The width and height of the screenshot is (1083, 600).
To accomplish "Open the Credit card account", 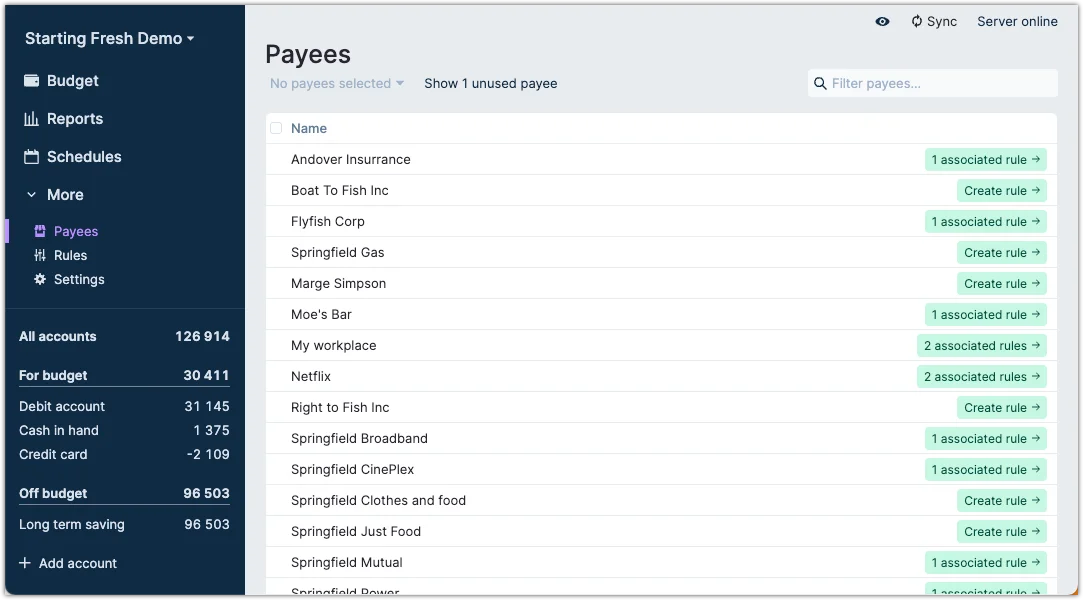I will [x=53, y=454].
